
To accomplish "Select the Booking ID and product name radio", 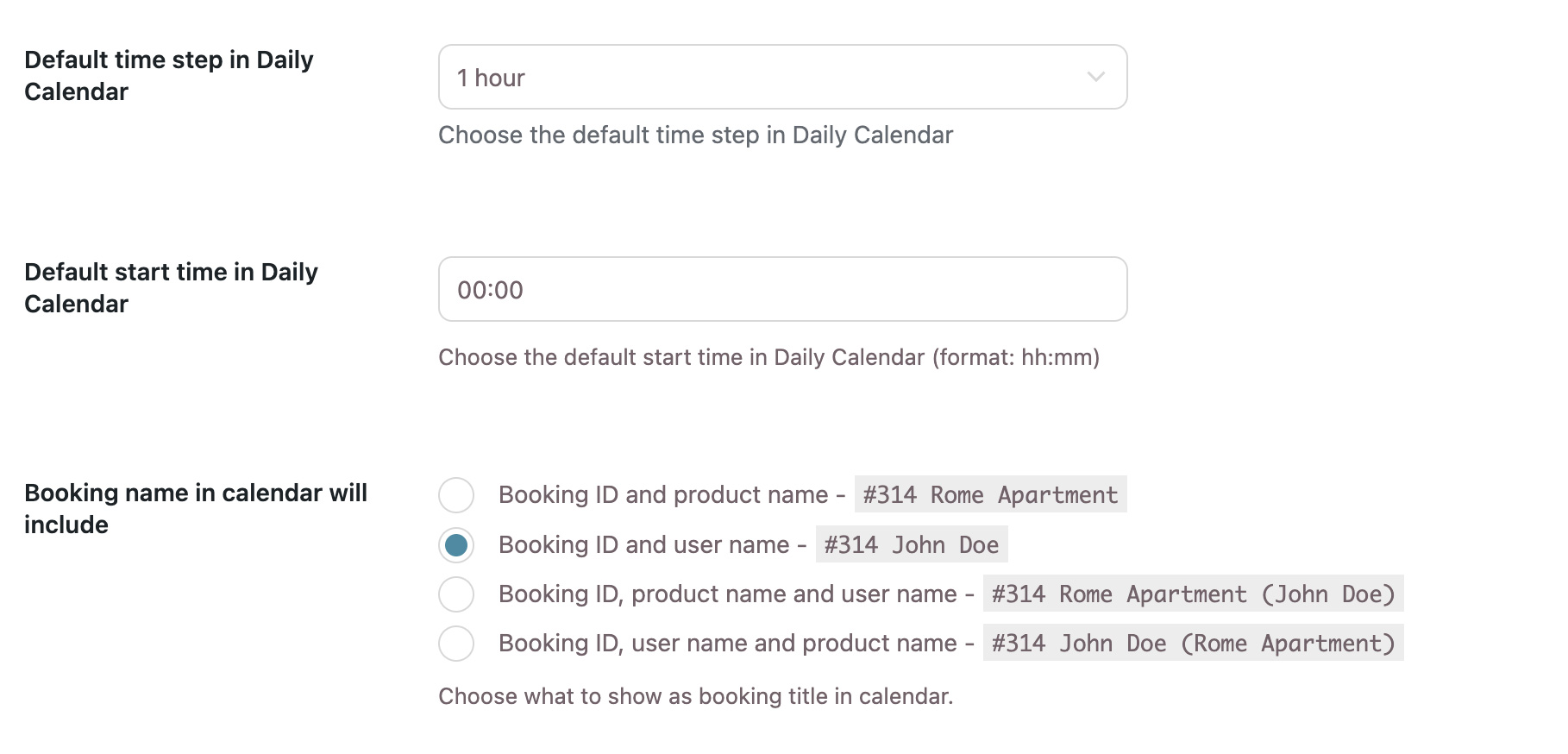I will [456, 495].
